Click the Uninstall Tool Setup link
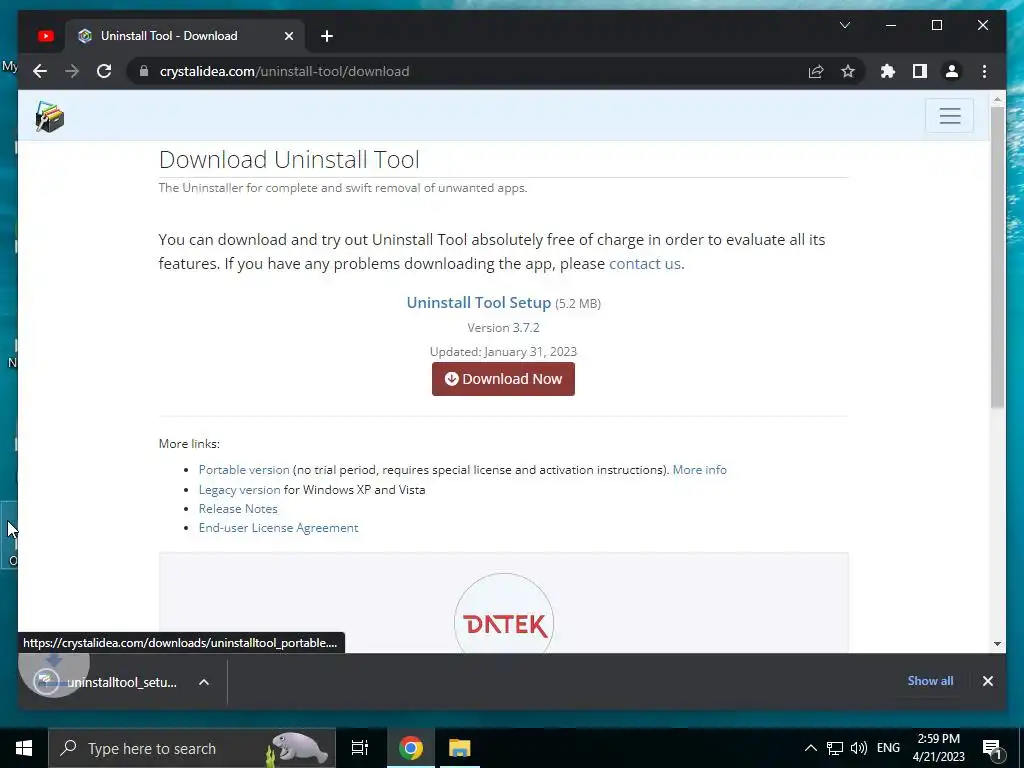The image size is (1024, 768). [x=479, y=302]
